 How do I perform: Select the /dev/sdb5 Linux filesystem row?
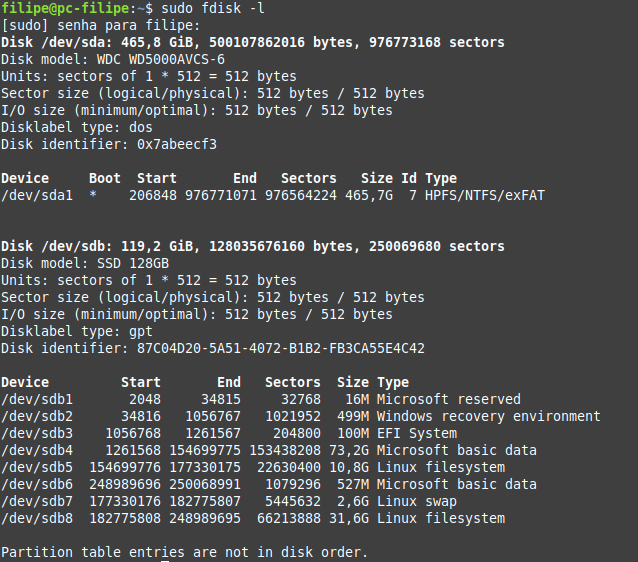click(x=253, y=468)
